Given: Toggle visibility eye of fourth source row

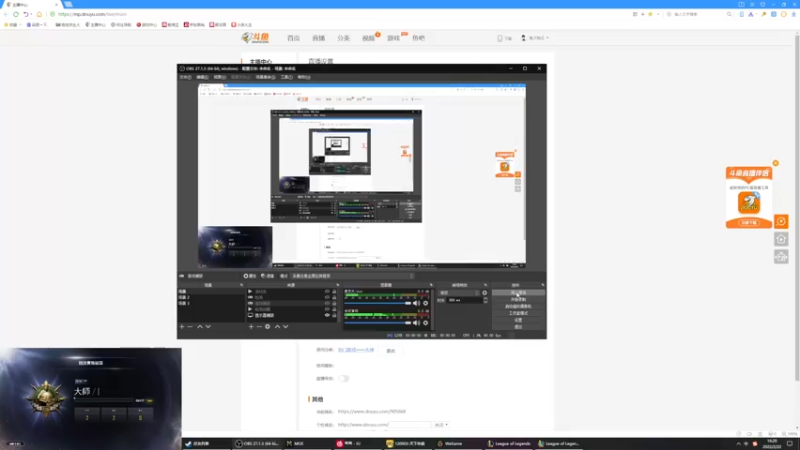Looking at the screenshot, I should (327, 309).
